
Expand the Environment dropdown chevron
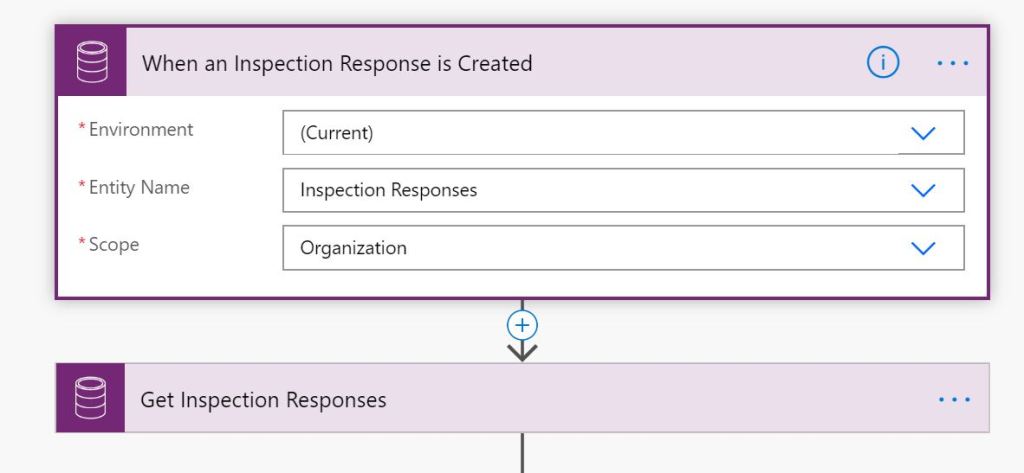(x=924, y=133)
